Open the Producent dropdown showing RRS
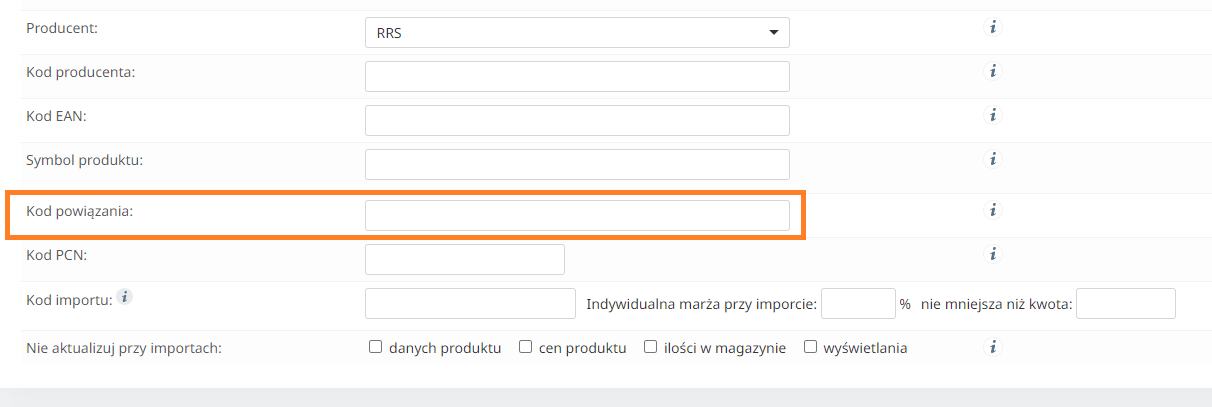 (577, 33)
